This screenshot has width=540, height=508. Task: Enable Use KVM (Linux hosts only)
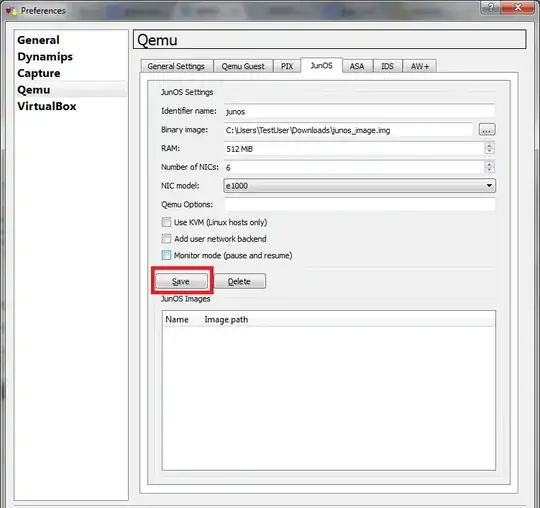[166, 222]
